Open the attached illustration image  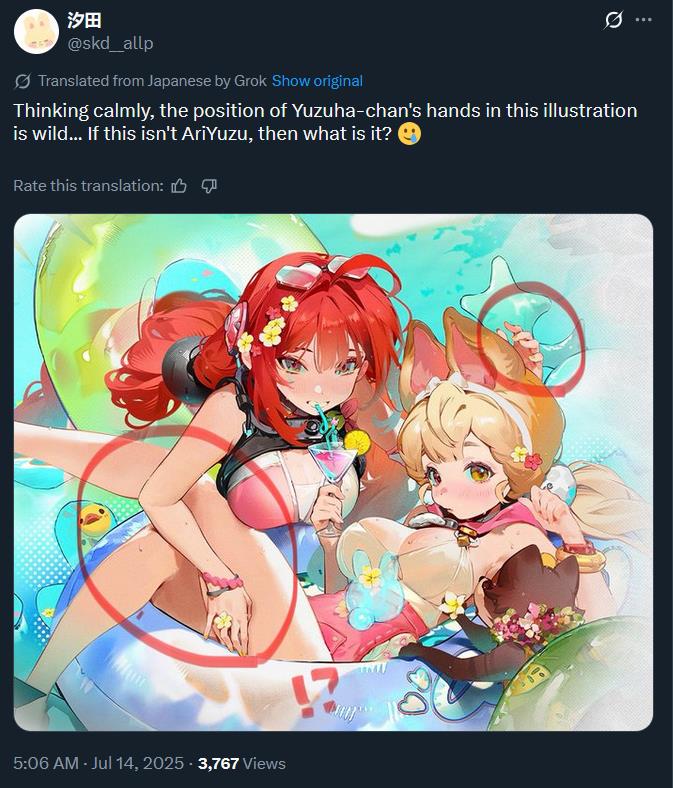tap(333, 472)
